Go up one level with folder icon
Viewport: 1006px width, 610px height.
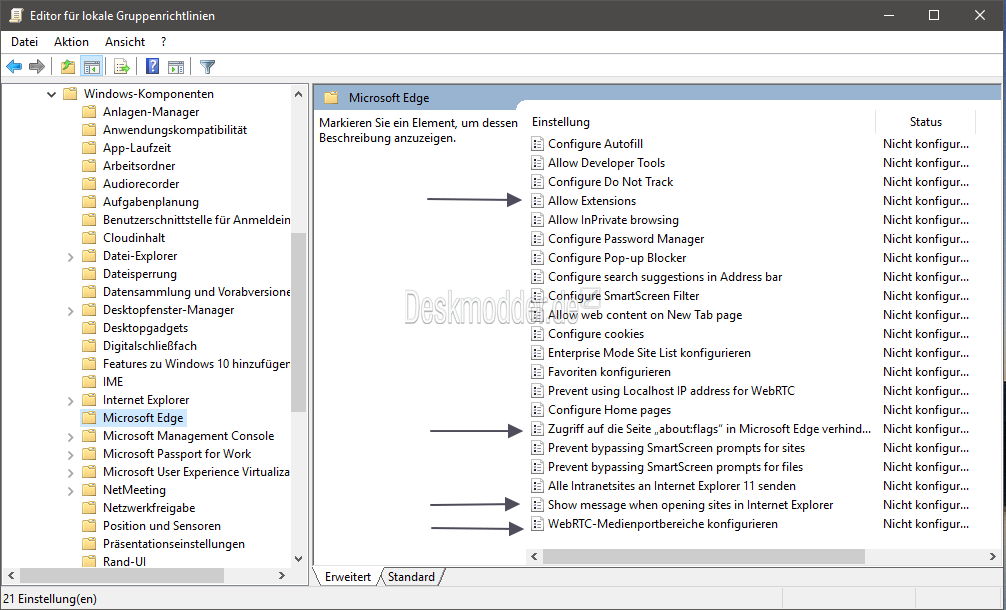(67, 66)
